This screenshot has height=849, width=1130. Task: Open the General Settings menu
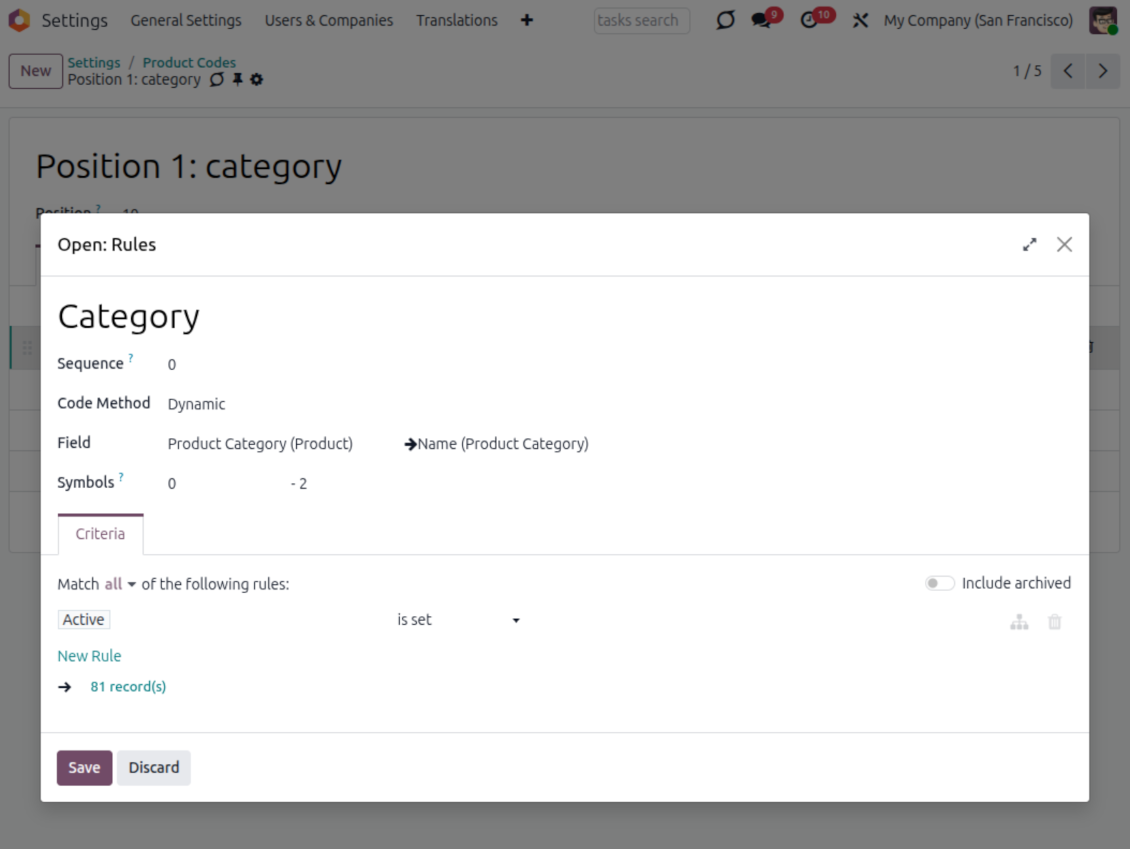[186, 20]
